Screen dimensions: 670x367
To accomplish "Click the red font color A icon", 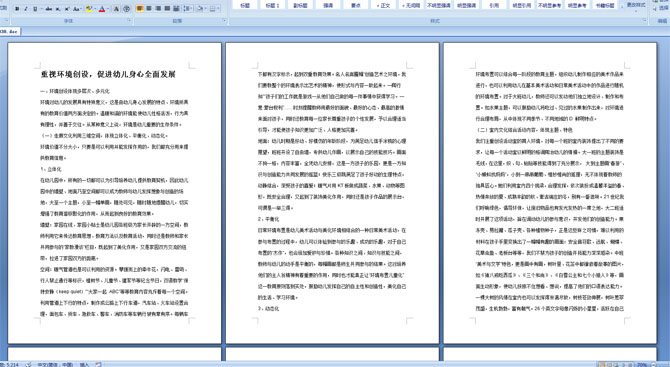I will click(x=102, y=9).
